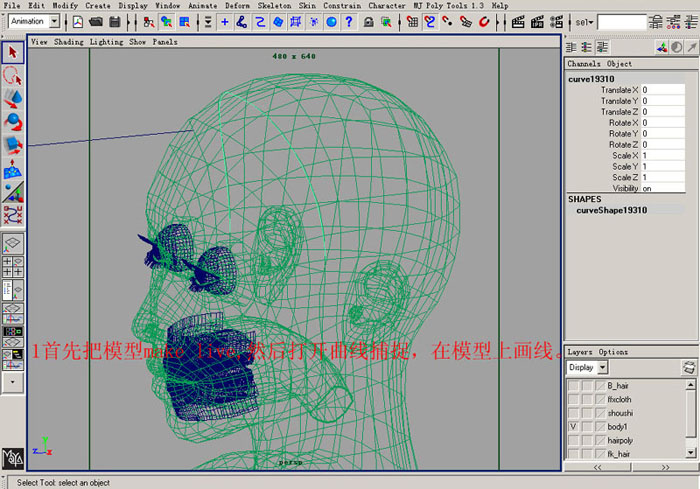Activate the Show Manipulator tool
The height and width of the screenshot is (489, 700).
(12, 192)
